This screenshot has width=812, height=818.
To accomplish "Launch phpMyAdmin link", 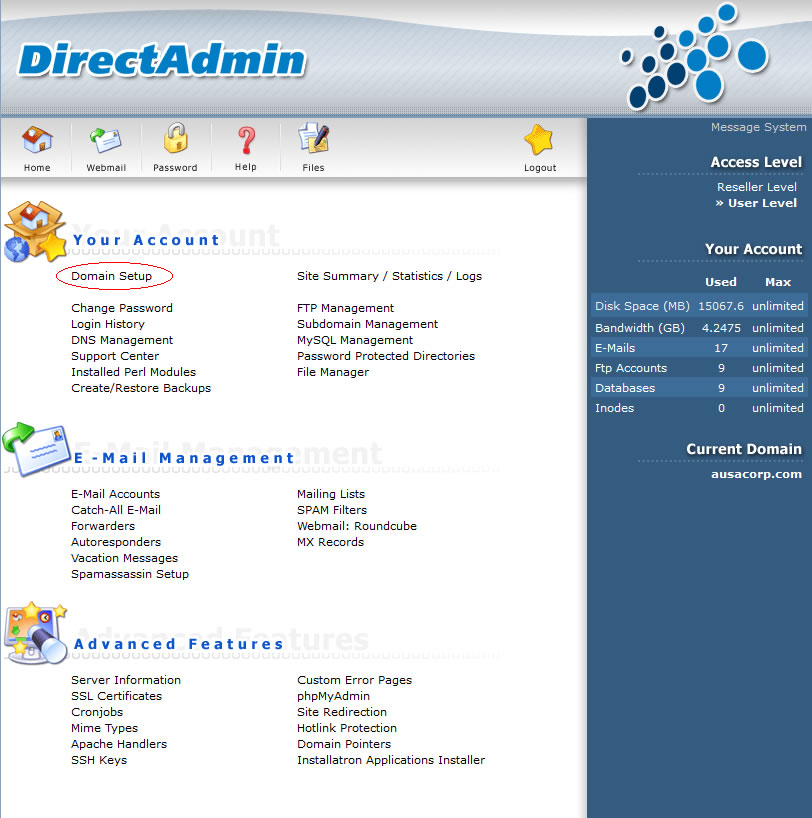I will pos(333,696).
